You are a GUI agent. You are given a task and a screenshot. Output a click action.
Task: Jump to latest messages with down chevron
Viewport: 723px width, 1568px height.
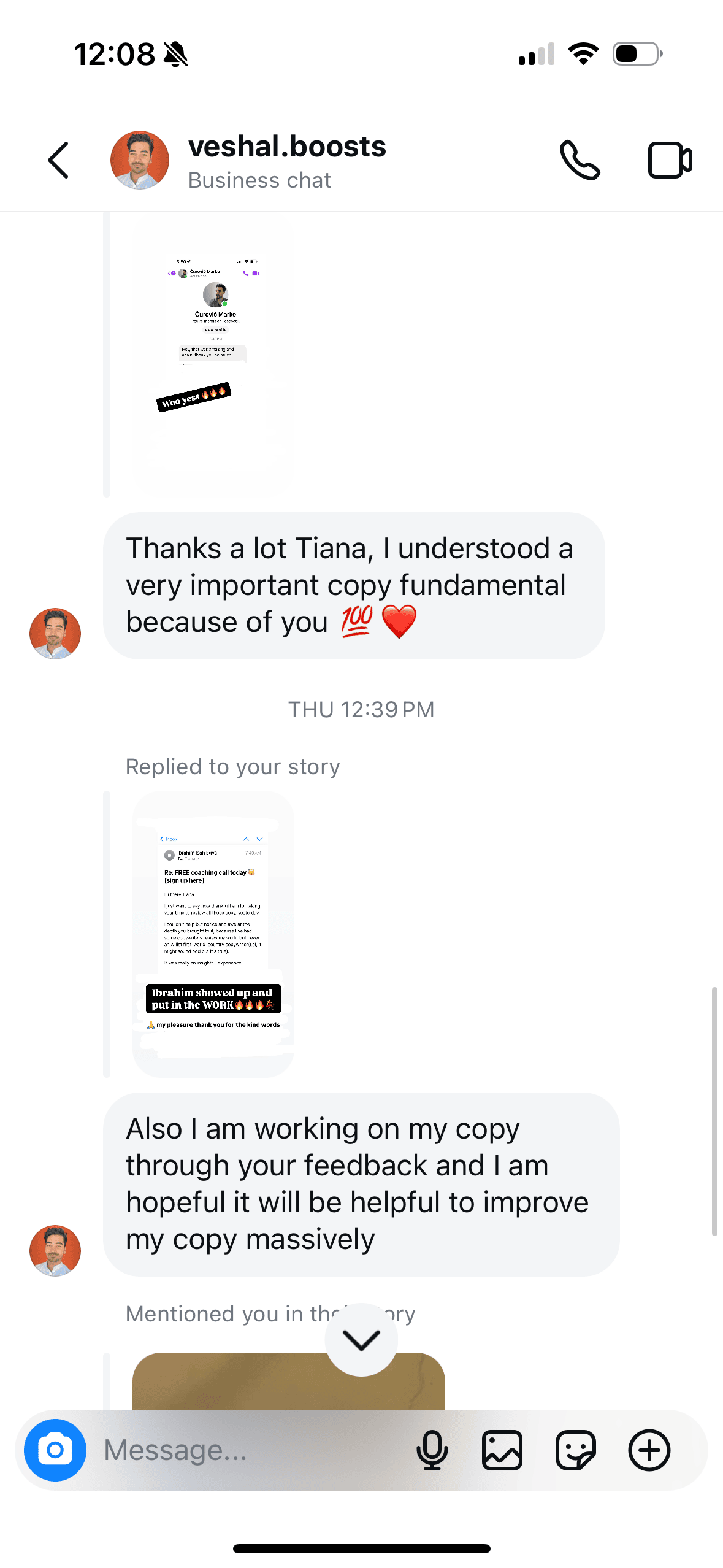click(x=361, y=1340)
